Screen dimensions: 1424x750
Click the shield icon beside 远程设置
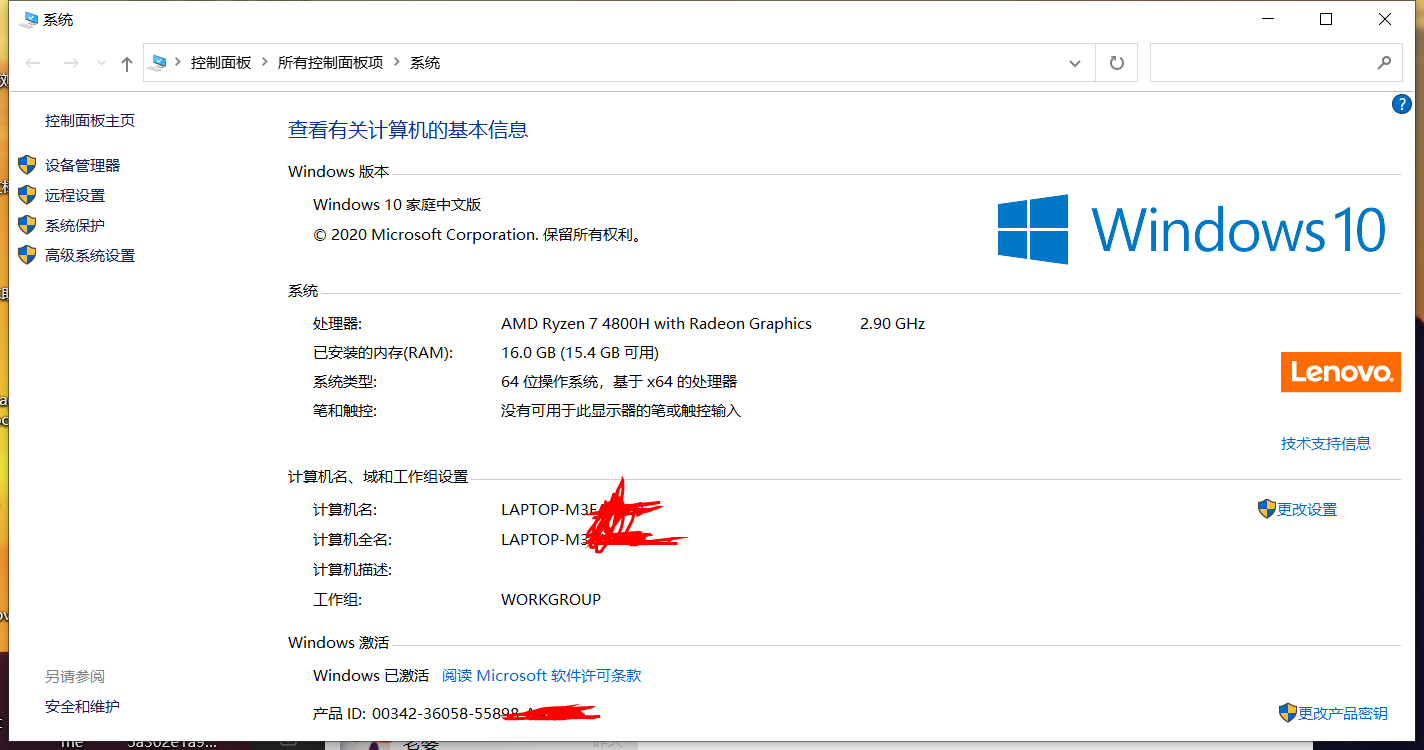pyautogui.click(x=27, y=195)
